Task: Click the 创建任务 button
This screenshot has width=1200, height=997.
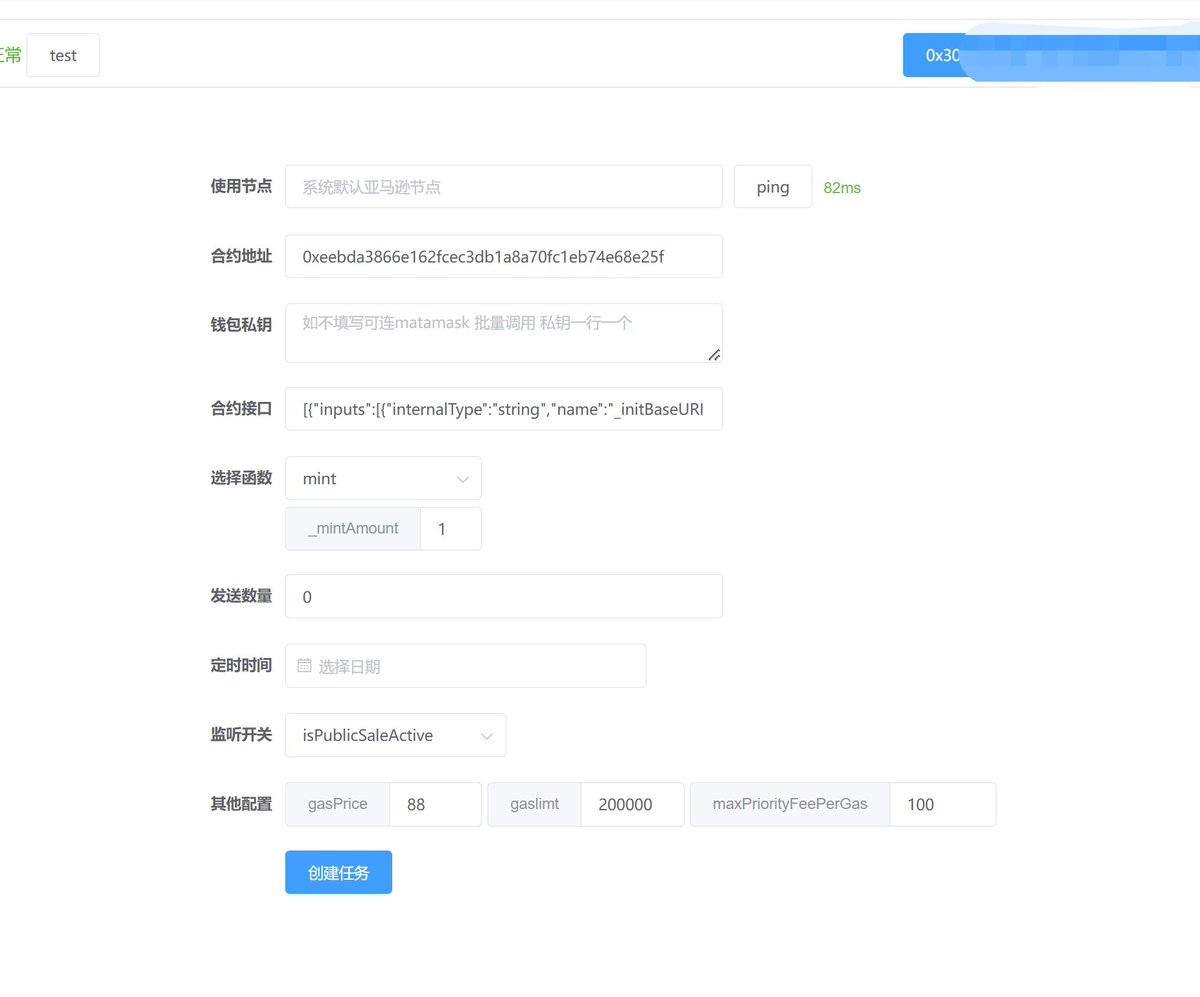Action: point(339,872)
